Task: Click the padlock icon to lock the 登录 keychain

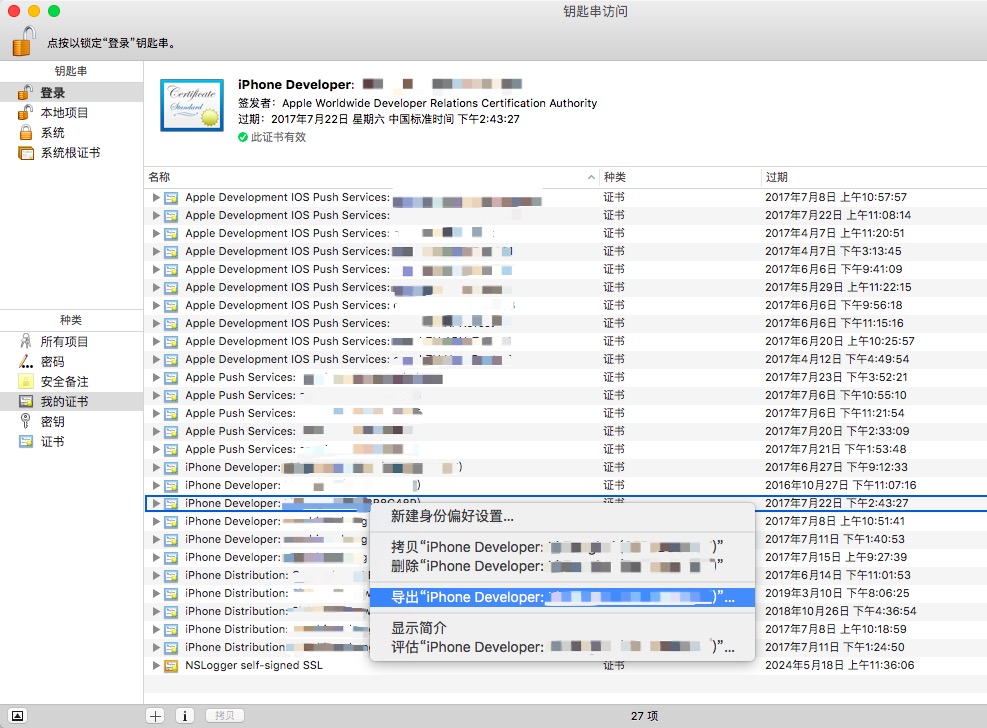Action: pyautogui.click(x=24, y=41)
